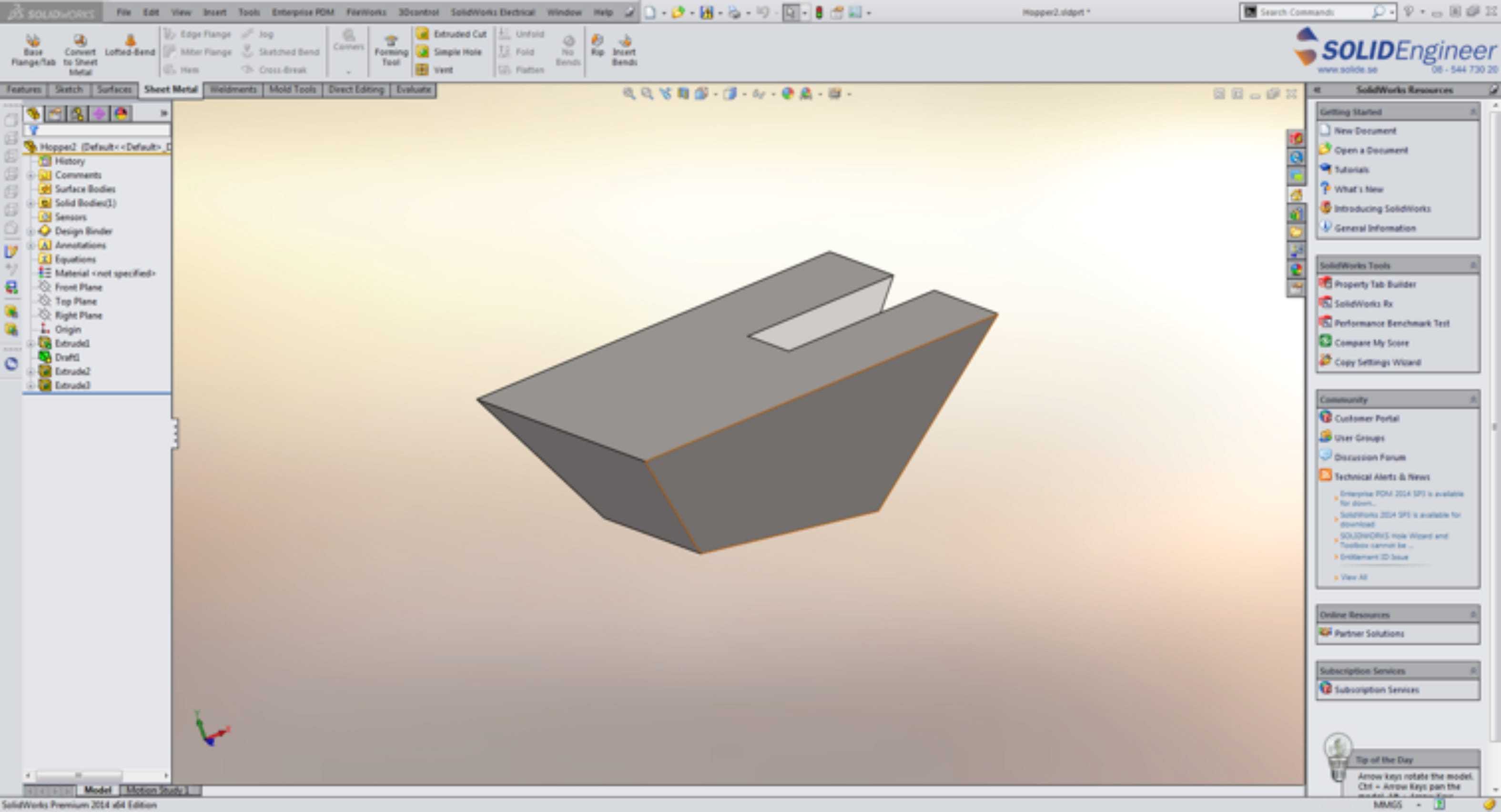
Task: Collapse the Community panel section
Action: 1473,399
